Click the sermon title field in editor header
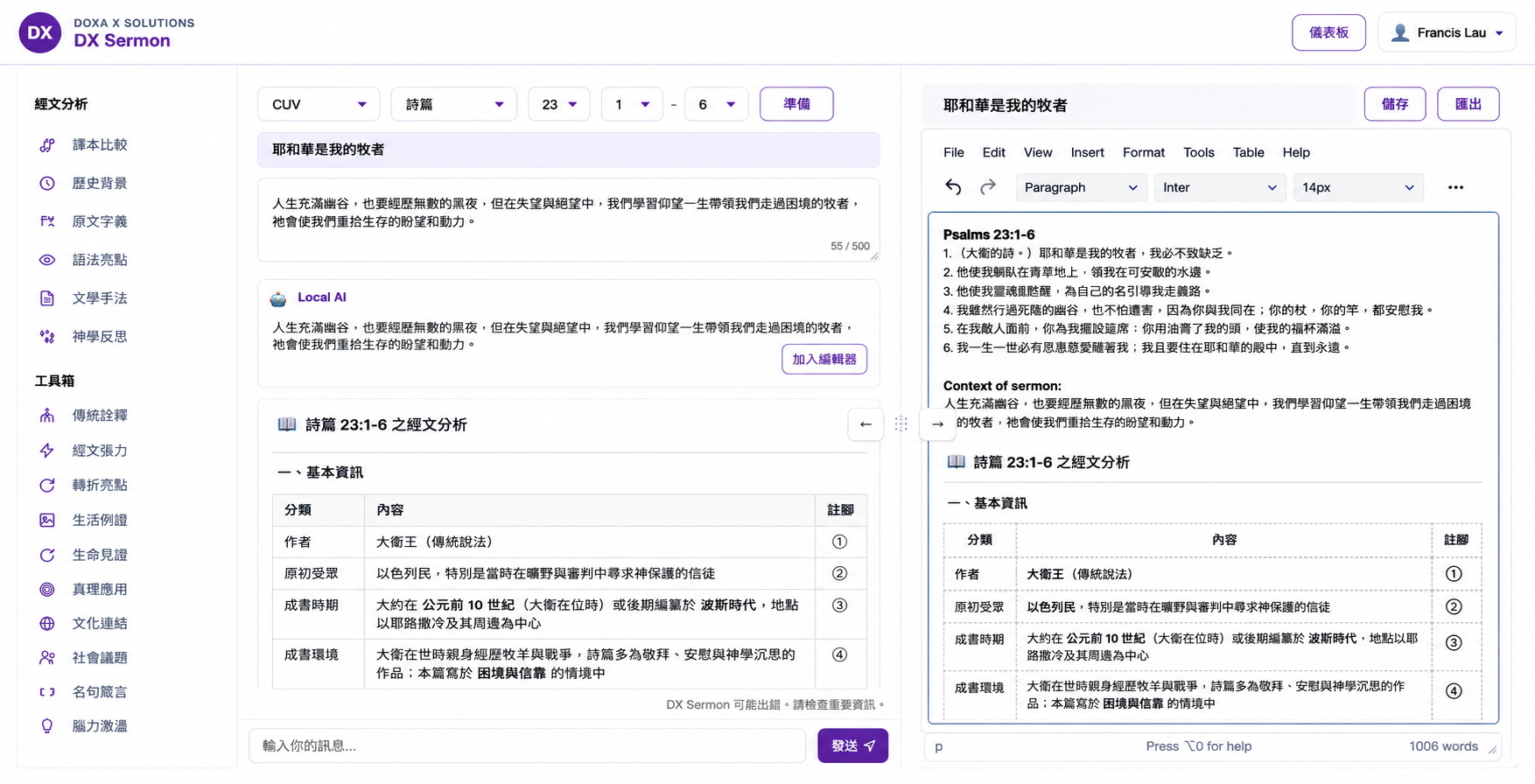The height and width of the screenshot is (784, 1535). 1138,105
